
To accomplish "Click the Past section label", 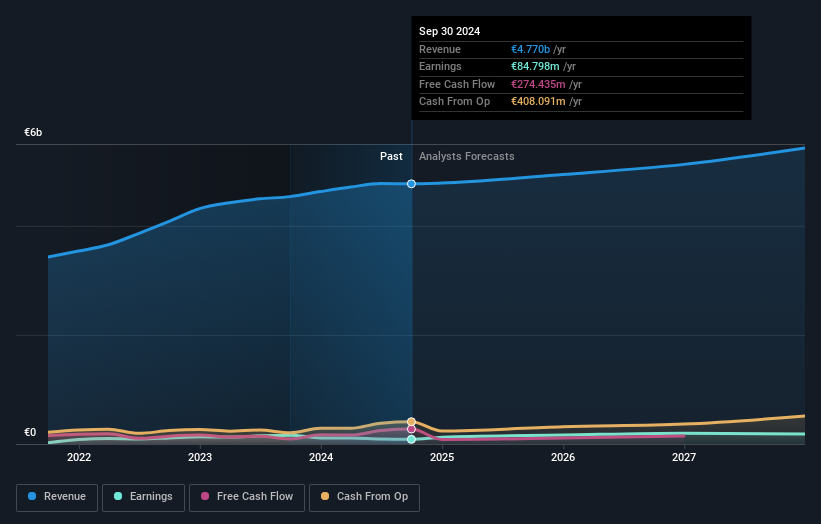I will coord(391,157).
